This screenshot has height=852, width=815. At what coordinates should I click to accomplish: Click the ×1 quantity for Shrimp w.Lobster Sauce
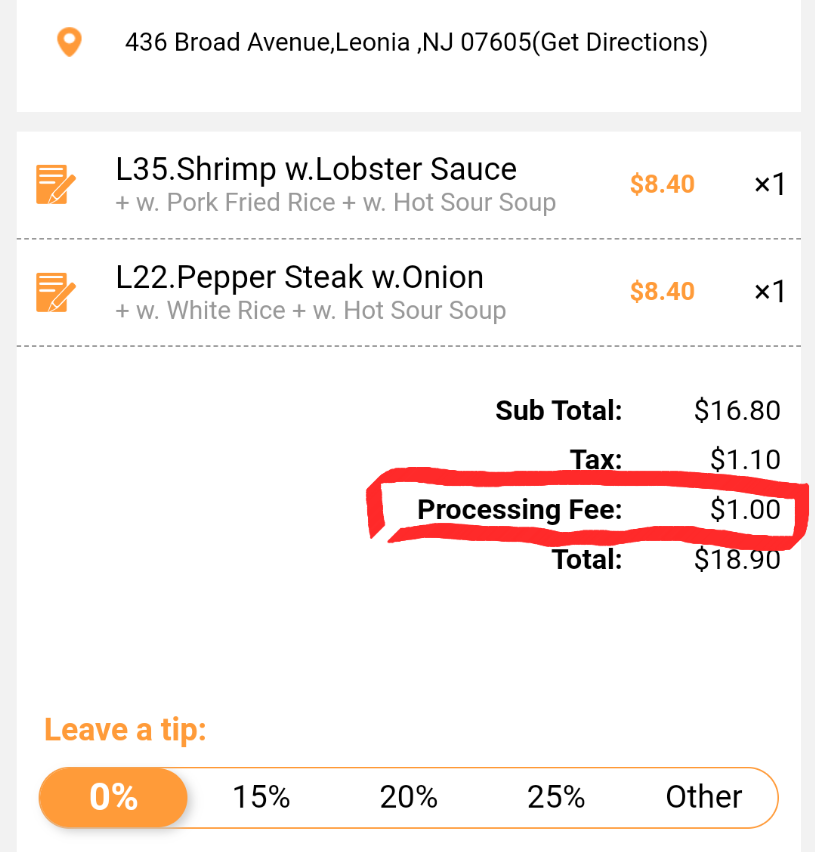click(x=769, y=185)
